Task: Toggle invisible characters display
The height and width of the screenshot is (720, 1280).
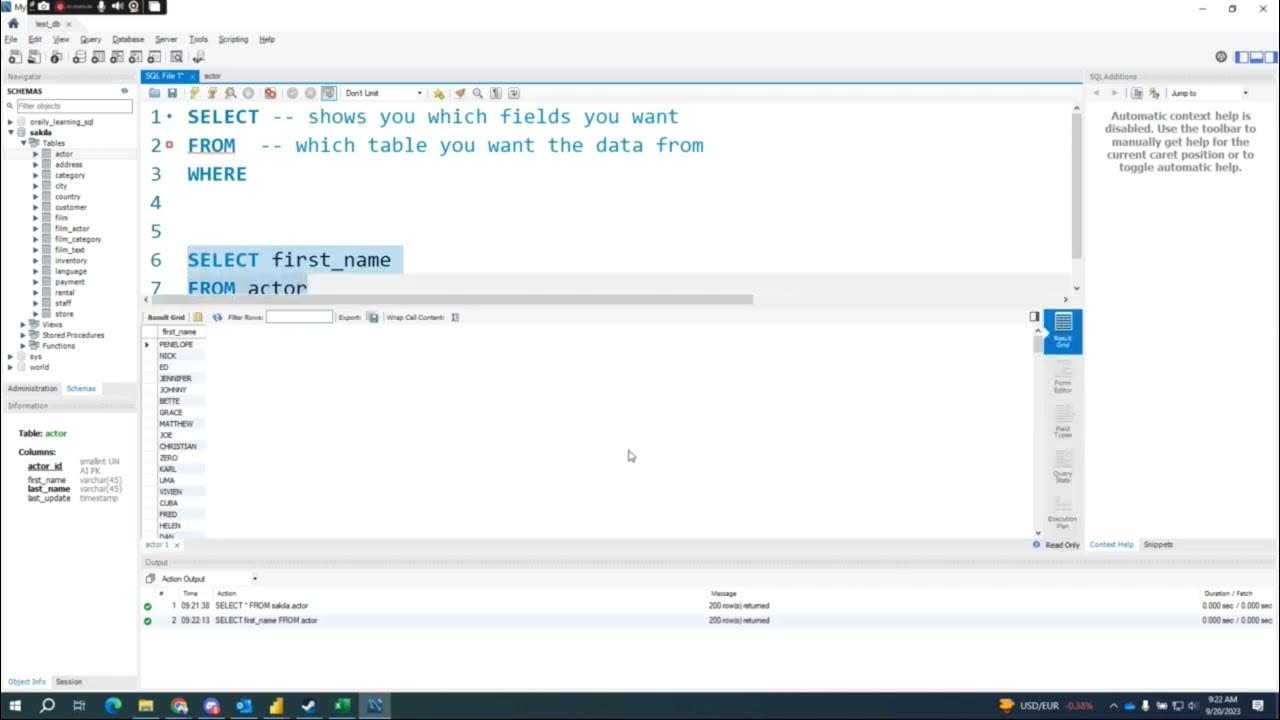Action: pyautogui.click(x=496, y=93)
